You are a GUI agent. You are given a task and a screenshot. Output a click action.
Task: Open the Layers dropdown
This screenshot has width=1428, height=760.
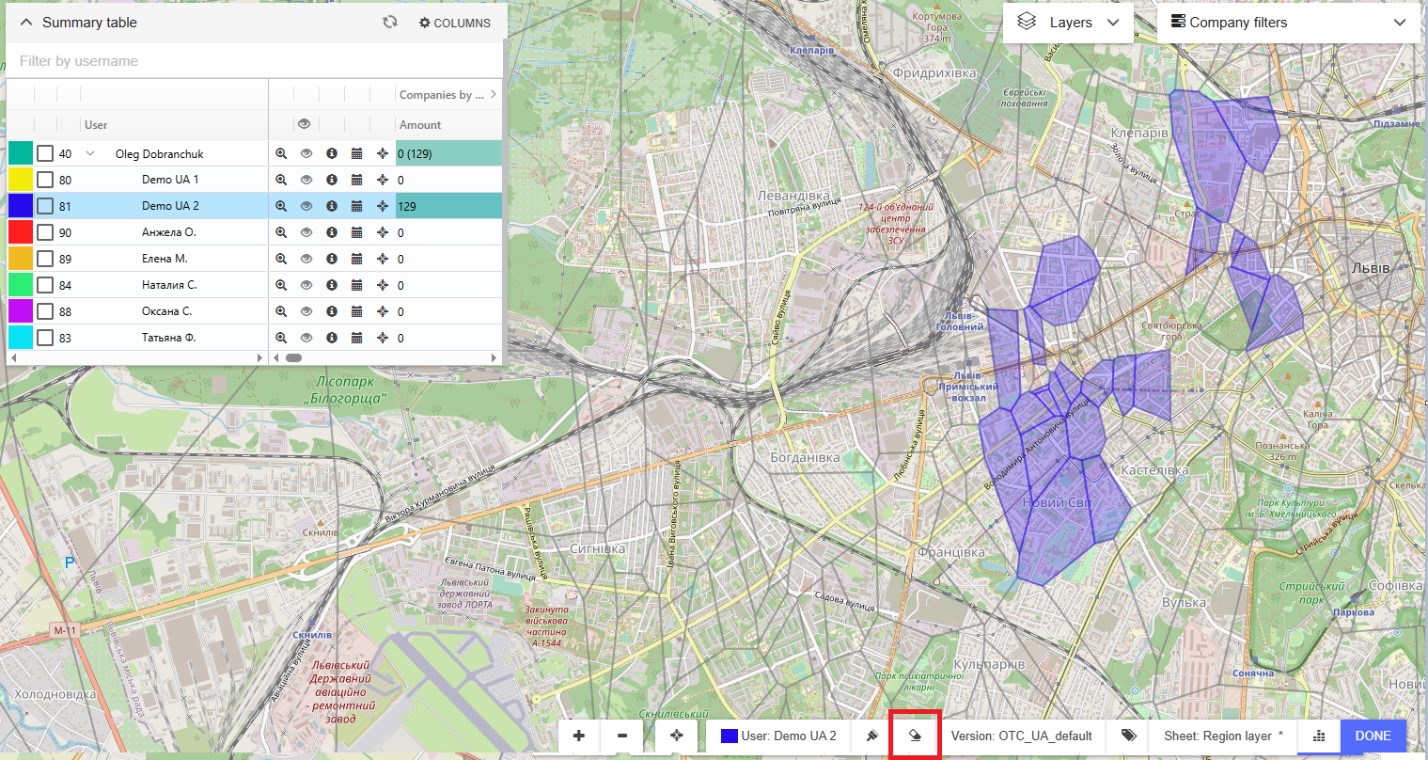pyautogui.click(x=1068, y=22)
